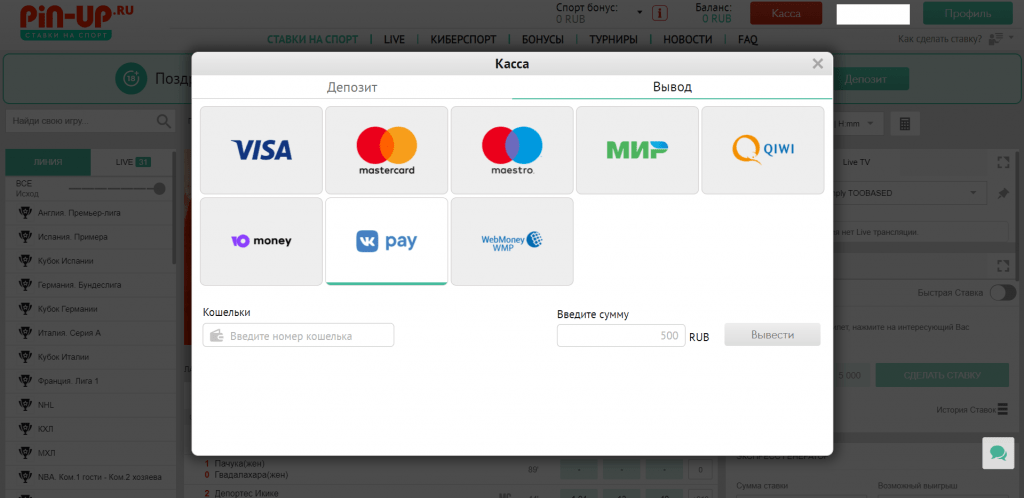Open Кубок Германии in the list
Screen dimensions: 1024x498
coord(88,309)
